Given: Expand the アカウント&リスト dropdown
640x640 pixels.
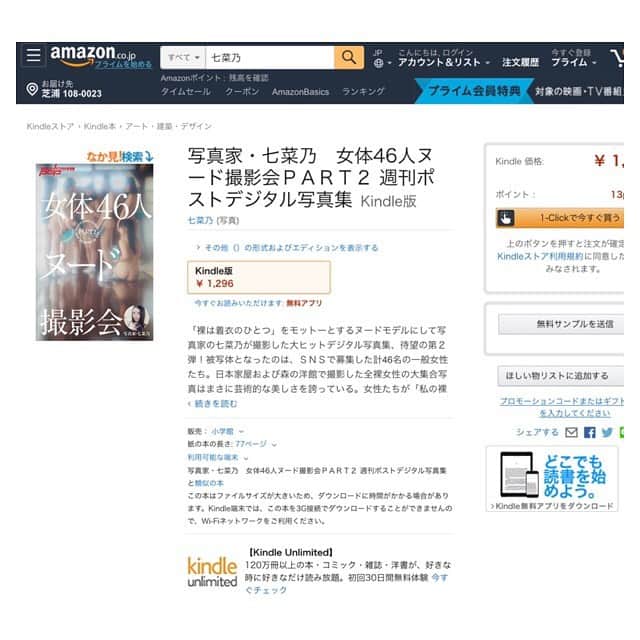Looking at the screenshot, I should pos(444,62).
